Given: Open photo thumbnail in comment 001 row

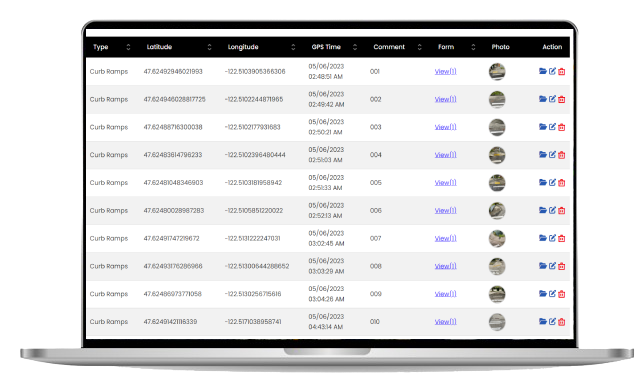Looking at the screenshot, I should pyautogui.click(x=497, y=71).
